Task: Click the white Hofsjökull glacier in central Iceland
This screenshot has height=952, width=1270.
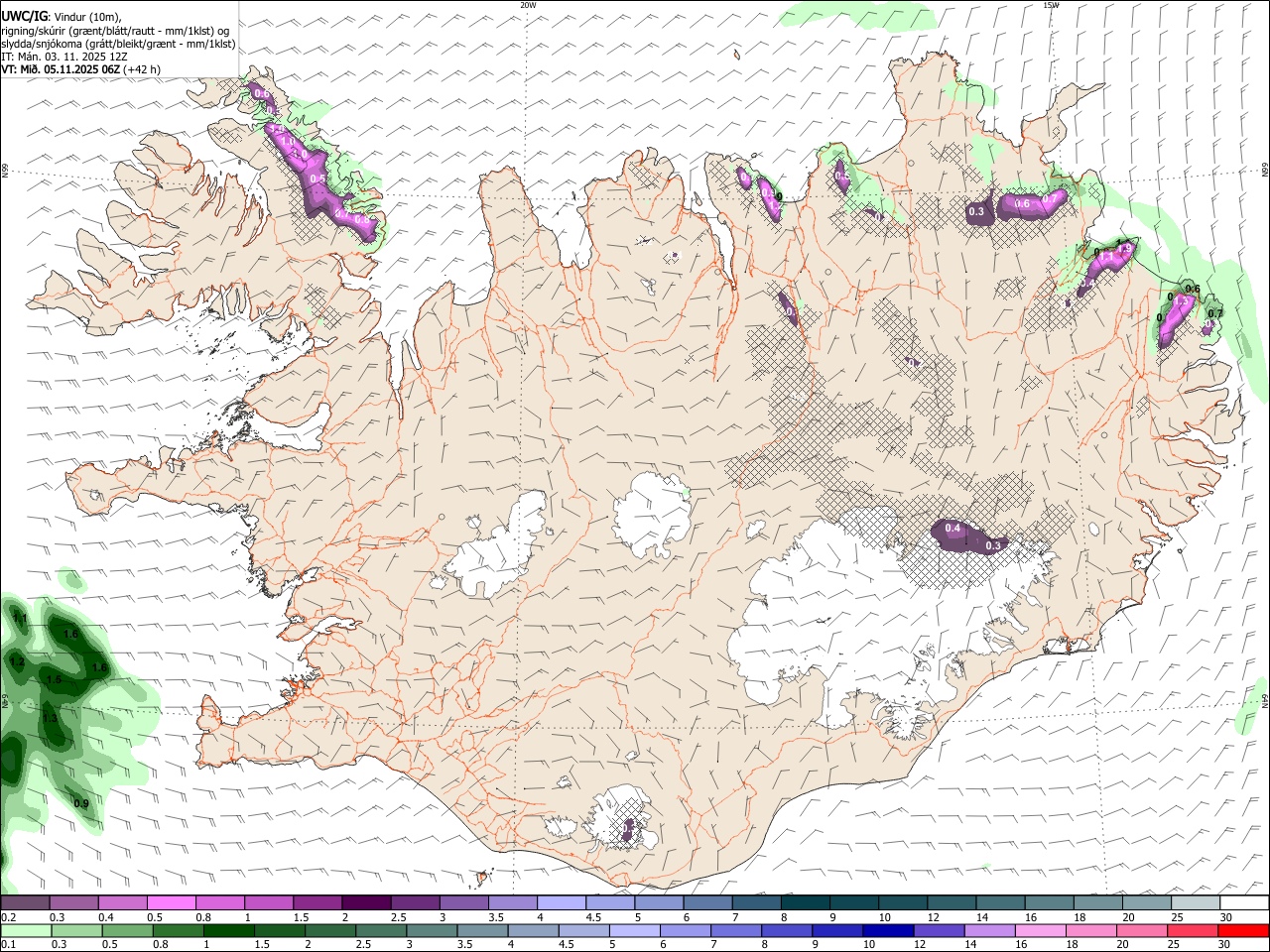Action: coord(652,516)
